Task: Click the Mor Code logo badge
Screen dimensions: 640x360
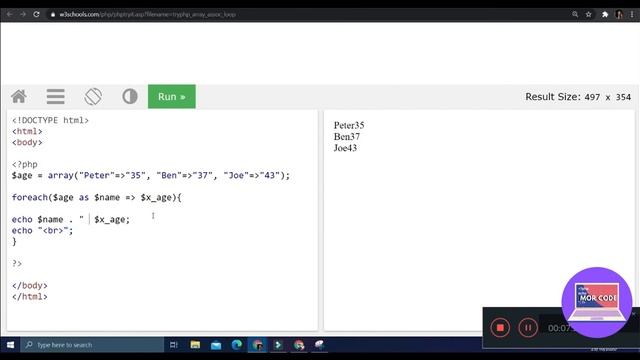Action: point(597,302)
